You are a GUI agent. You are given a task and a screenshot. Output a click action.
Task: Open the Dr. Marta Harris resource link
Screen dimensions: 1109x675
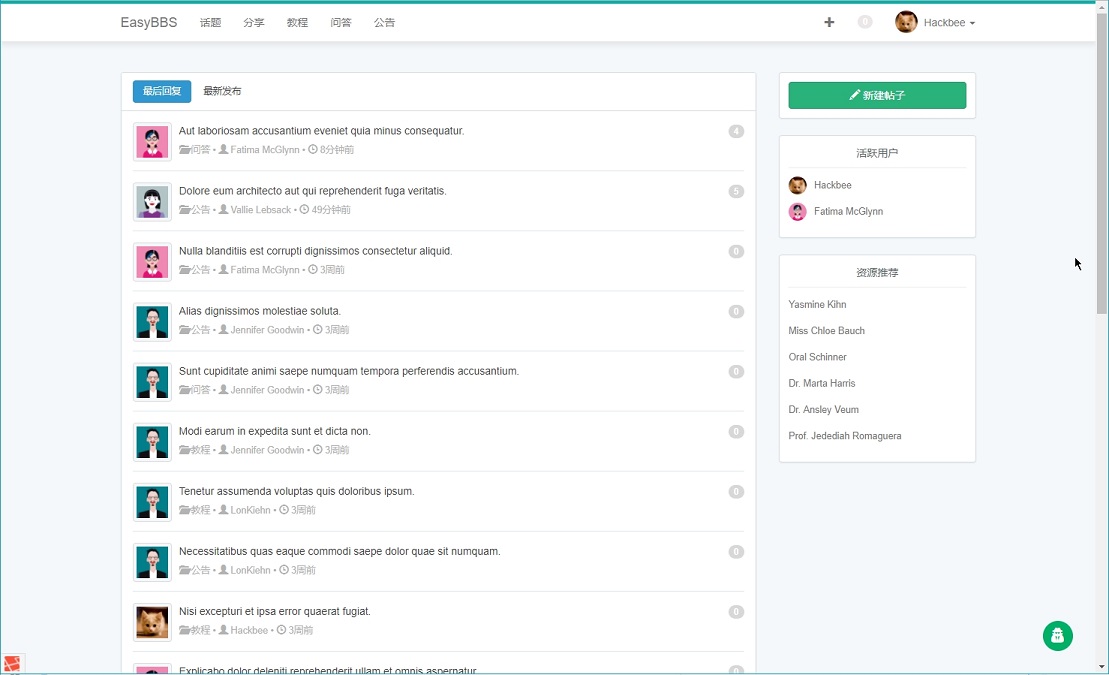pyautogui.click(x=821, y=383)
